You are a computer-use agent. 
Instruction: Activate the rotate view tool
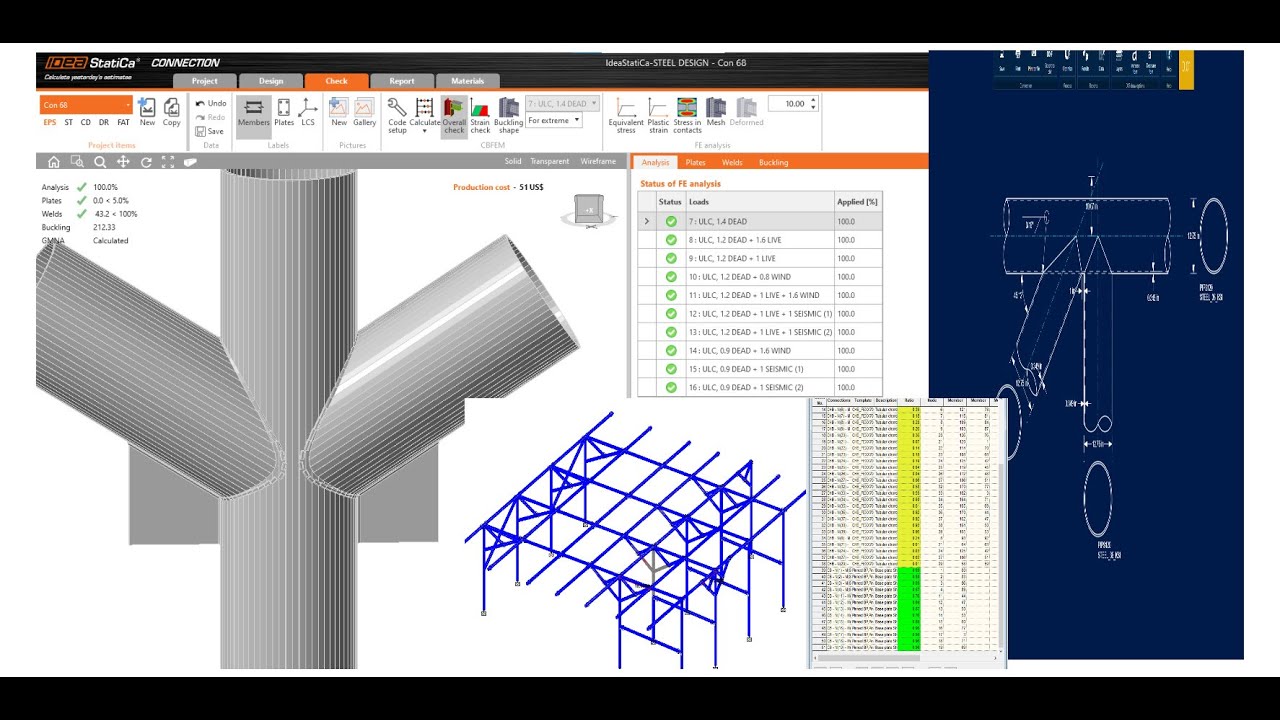[x=146, y=162]
